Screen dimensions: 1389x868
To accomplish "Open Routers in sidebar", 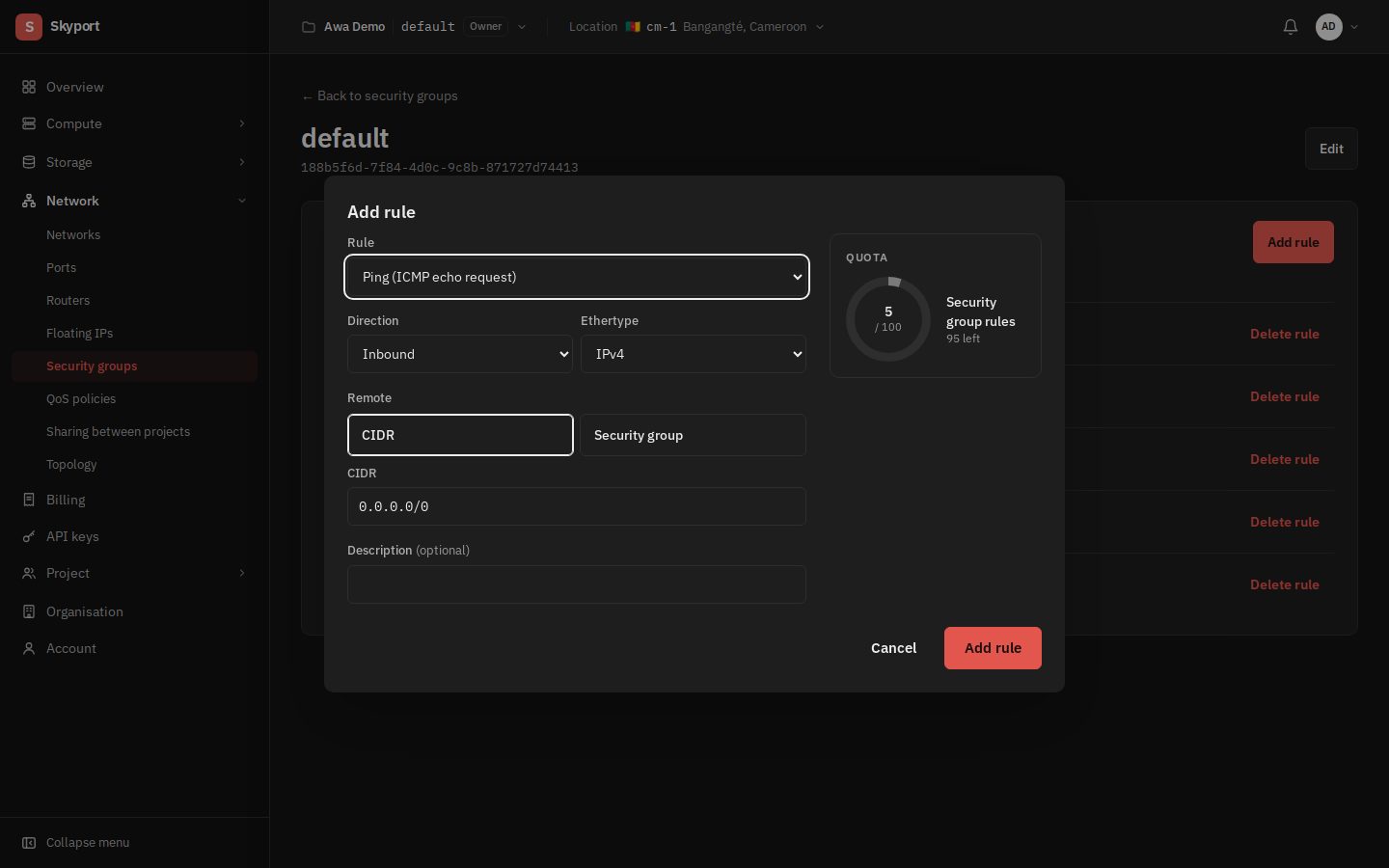I will 68,301.
